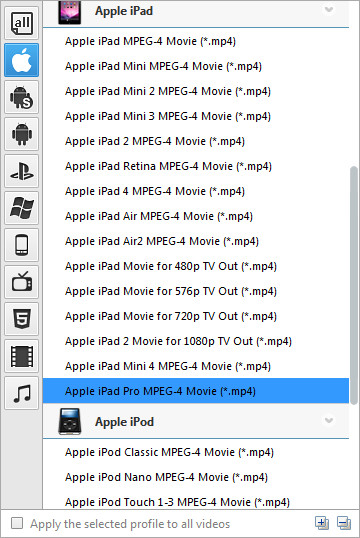Select Apple iPod Classic MPEG-4 Movie
The image size is (360, 538).
coord(196,452)
